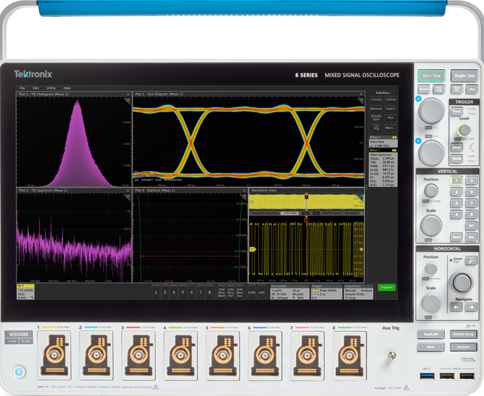Click the Callout button in Add New panel

[x=390, y=99]
